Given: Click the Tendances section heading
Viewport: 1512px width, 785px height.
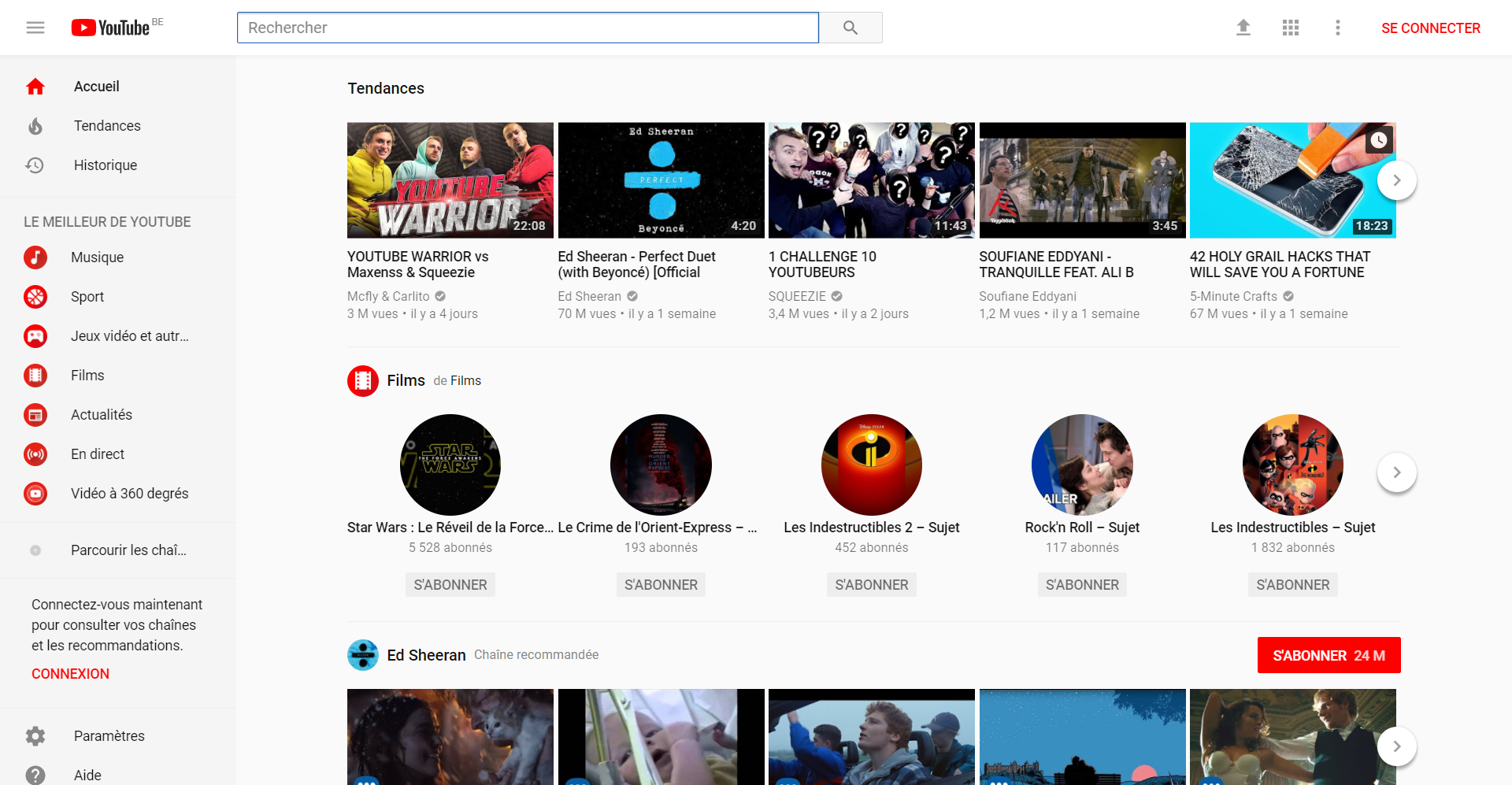Looking at the screenshot, I should click(x=386, y=88).
